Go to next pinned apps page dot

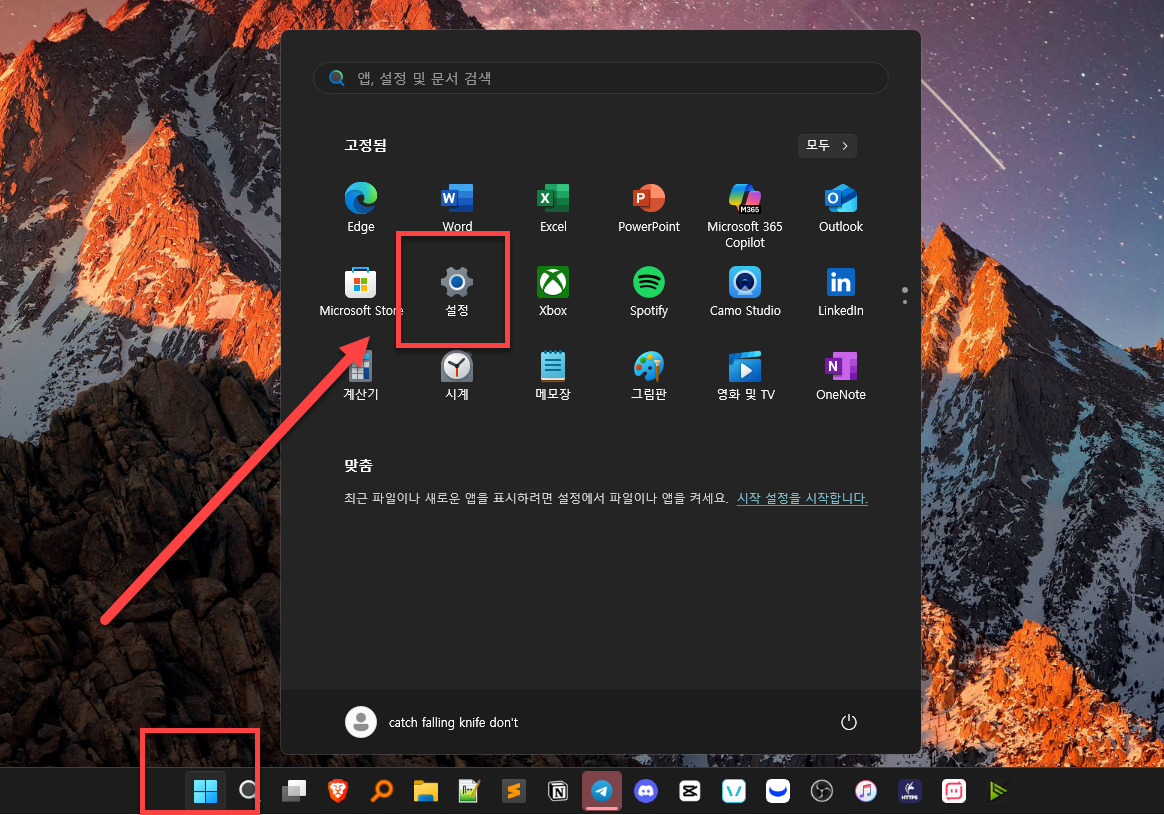click(904, 301)
